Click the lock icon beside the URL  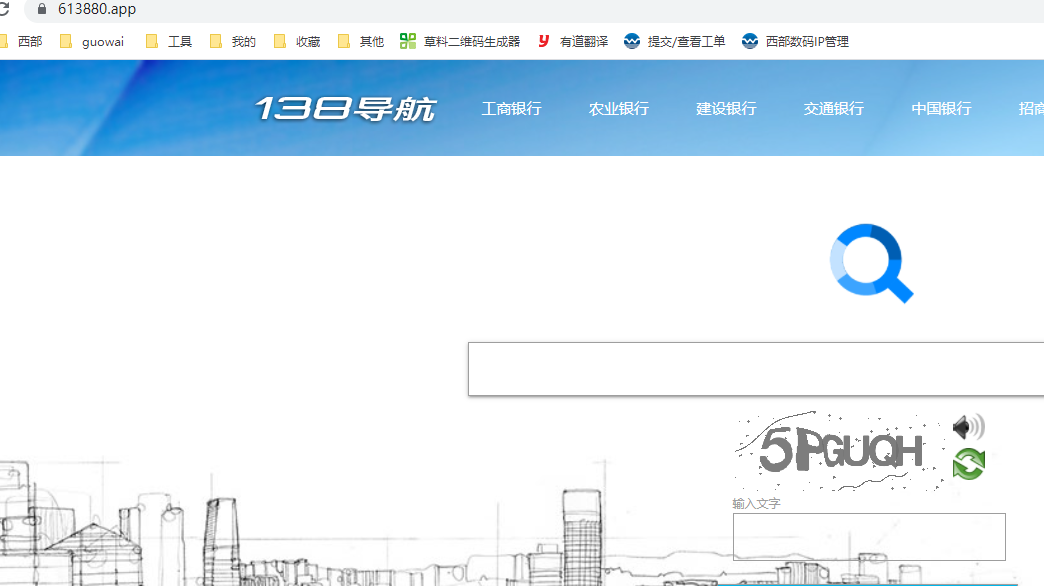[x=41, y=9]
